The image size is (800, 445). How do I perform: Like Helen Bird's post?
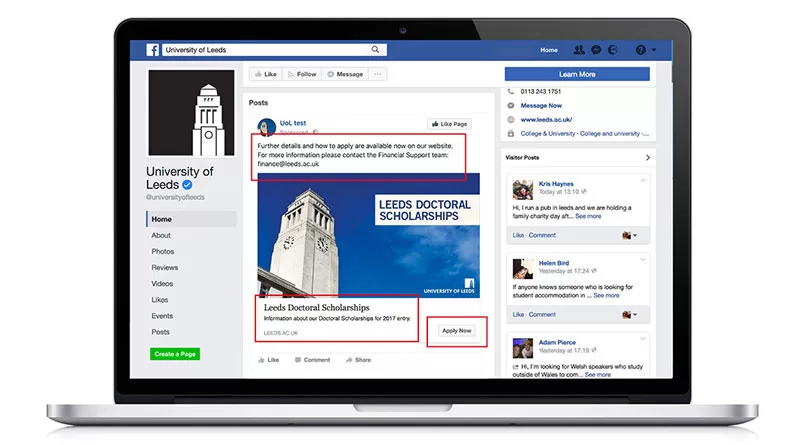click(x=518, y=314)
